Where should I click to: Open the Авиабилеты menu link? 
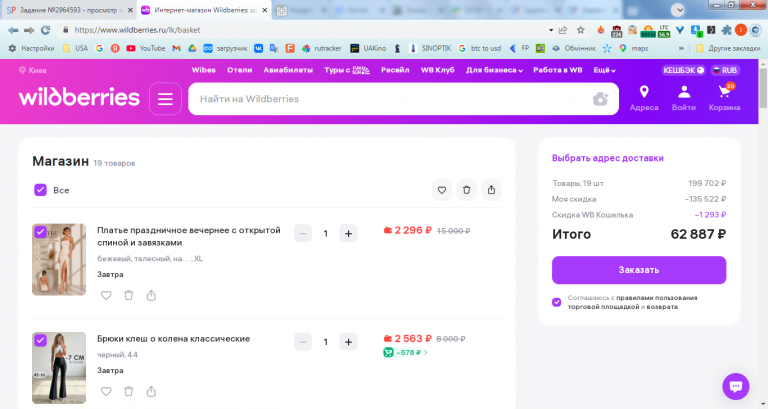288,70
